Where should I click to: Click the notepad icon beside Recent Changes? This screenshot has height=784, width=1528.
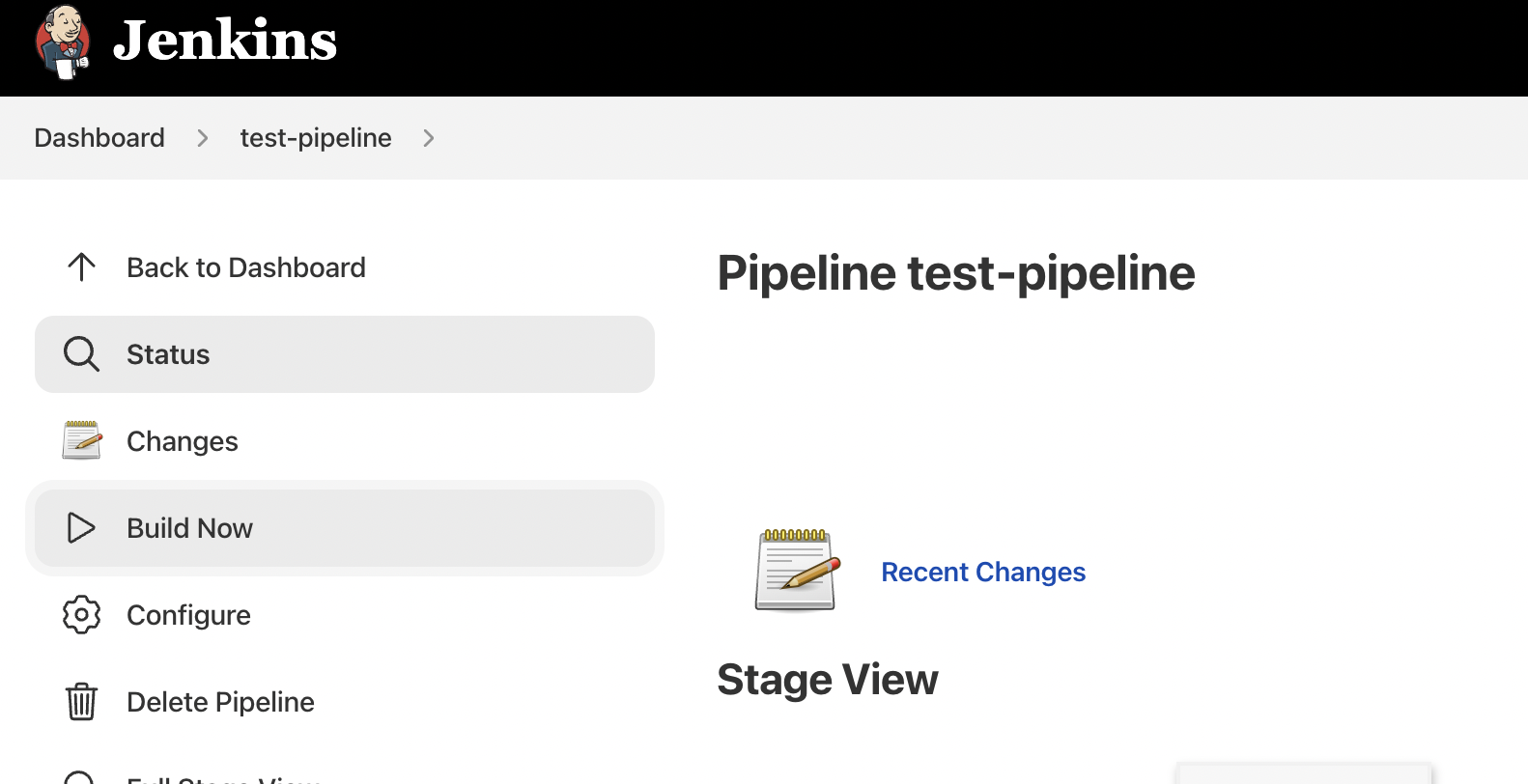[795, 570]
